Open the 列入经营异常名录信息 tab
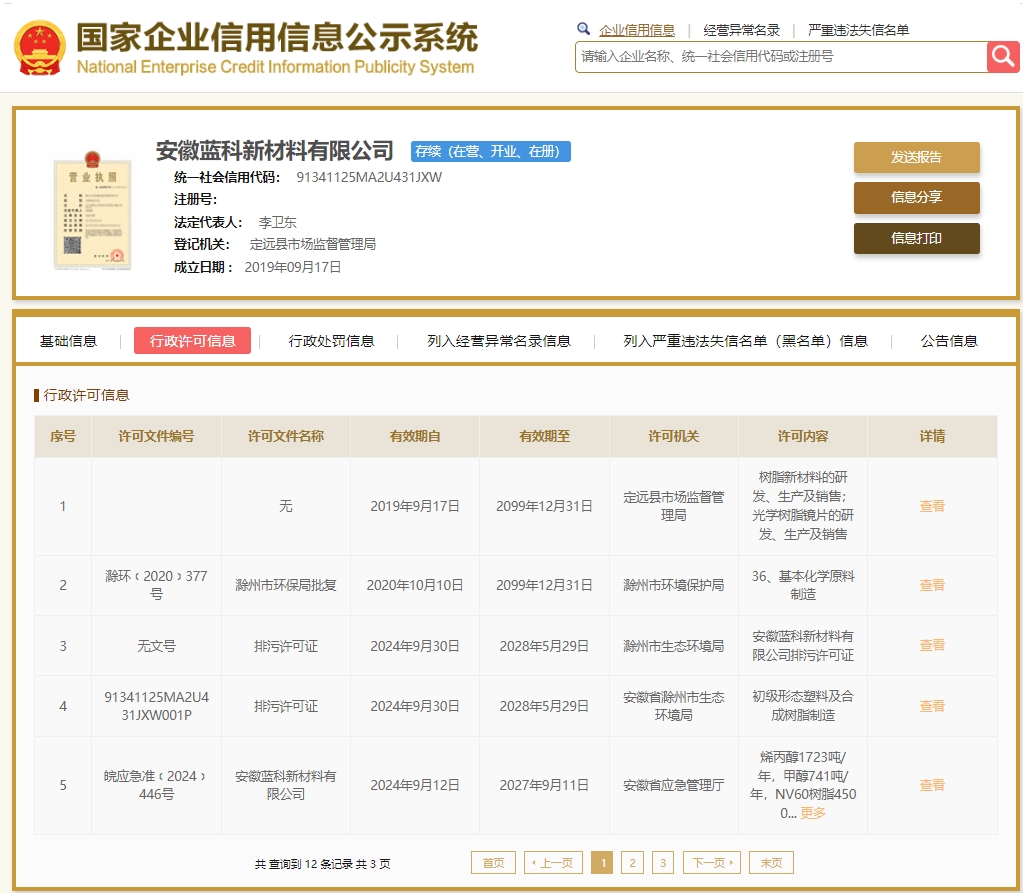 coord(499,341)
